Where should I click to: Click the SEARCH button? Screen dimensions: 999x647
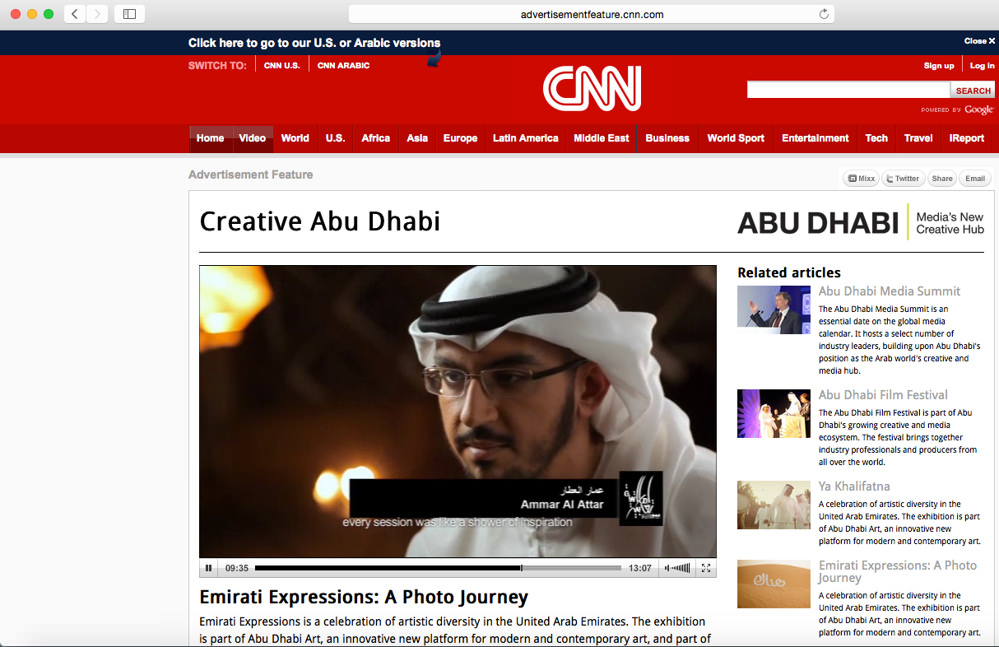coord(973,90)
